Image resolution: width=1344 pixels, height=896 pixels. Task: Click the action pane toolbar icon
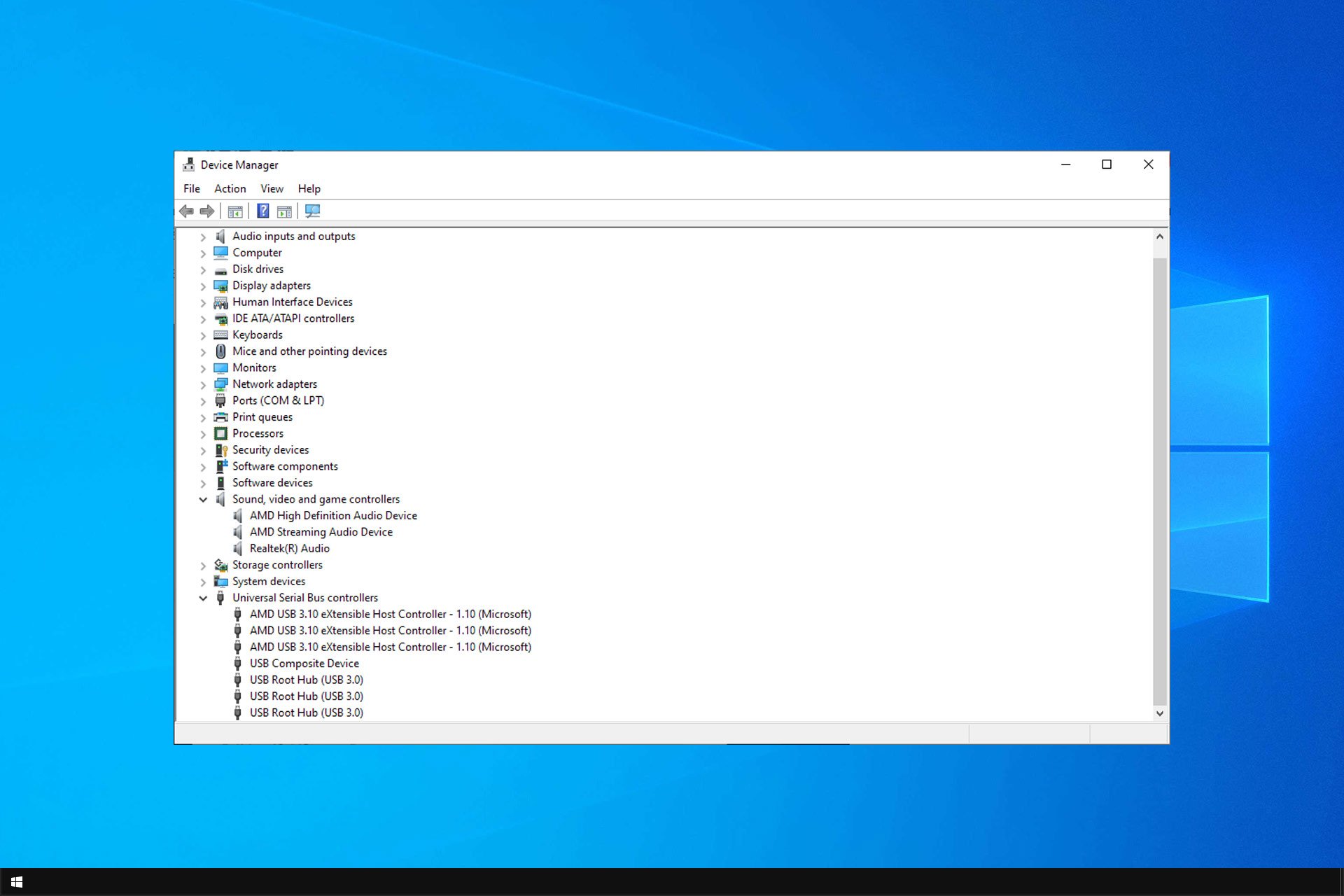284,211
